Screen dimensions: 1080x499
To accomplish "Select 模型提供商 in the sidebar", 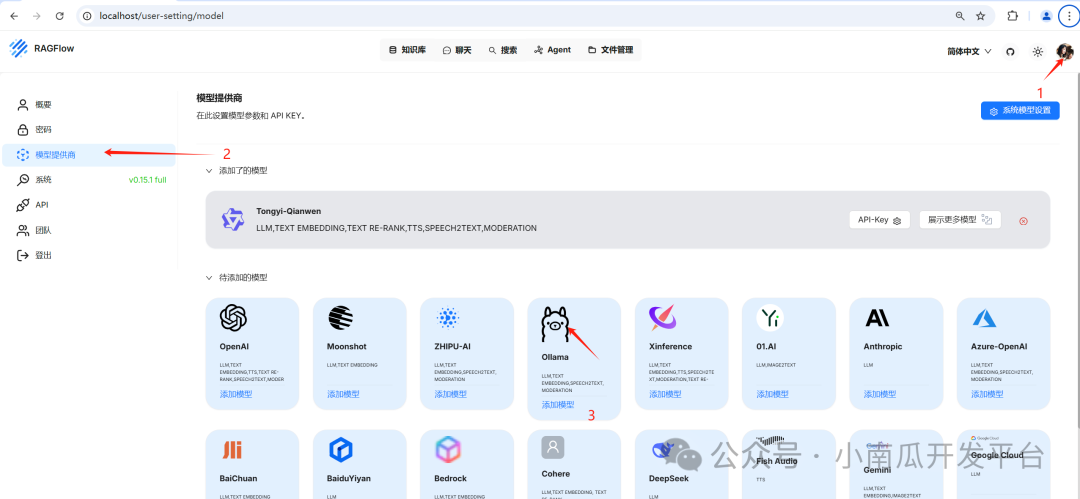I will tap(88, 155).
